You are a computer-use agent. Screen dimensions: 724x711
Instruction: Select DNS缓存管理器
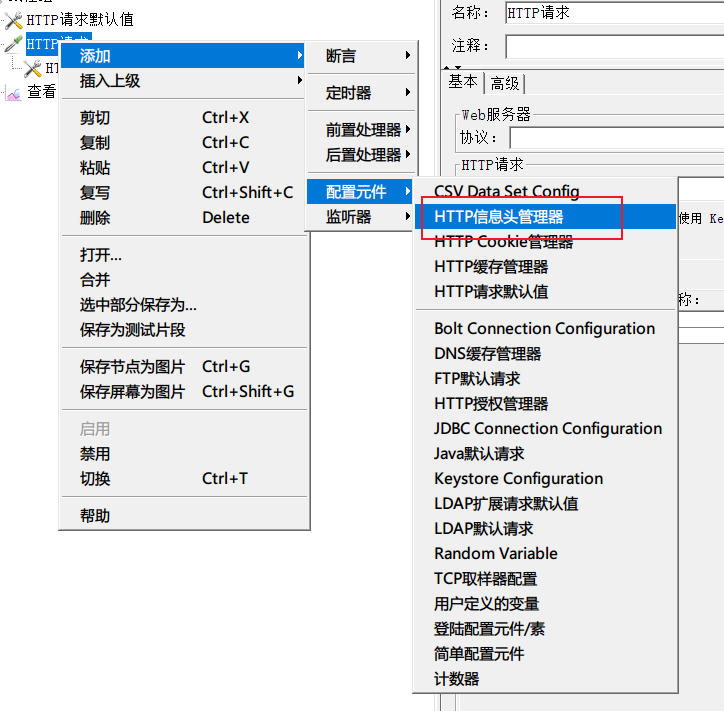(545, 354)
